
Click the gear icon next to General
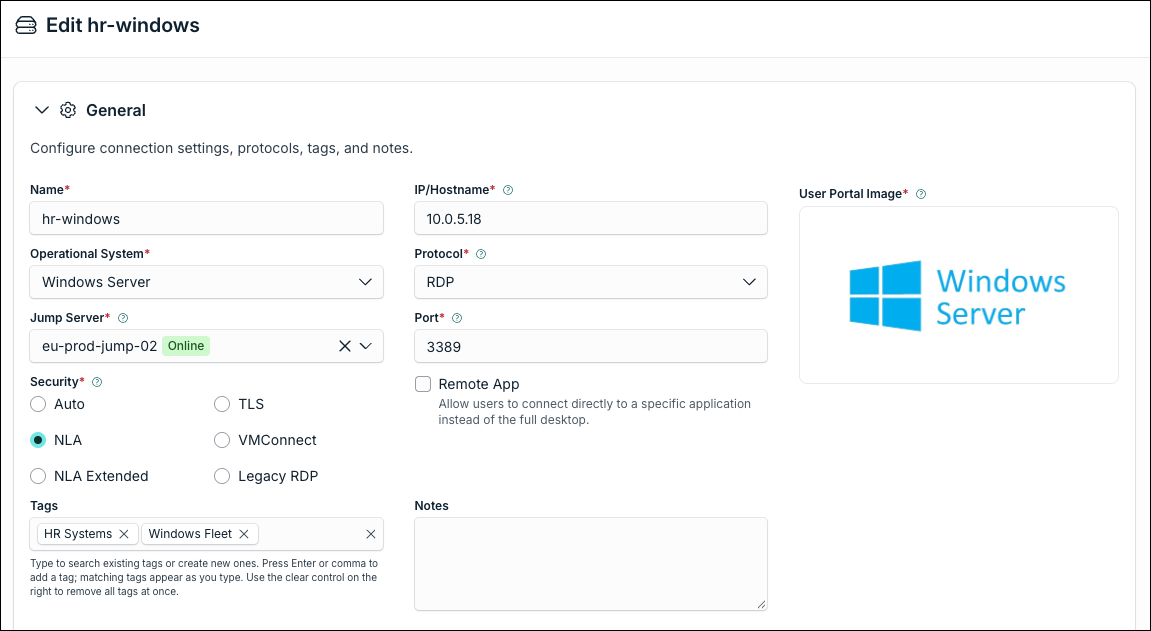coord(68,110)
